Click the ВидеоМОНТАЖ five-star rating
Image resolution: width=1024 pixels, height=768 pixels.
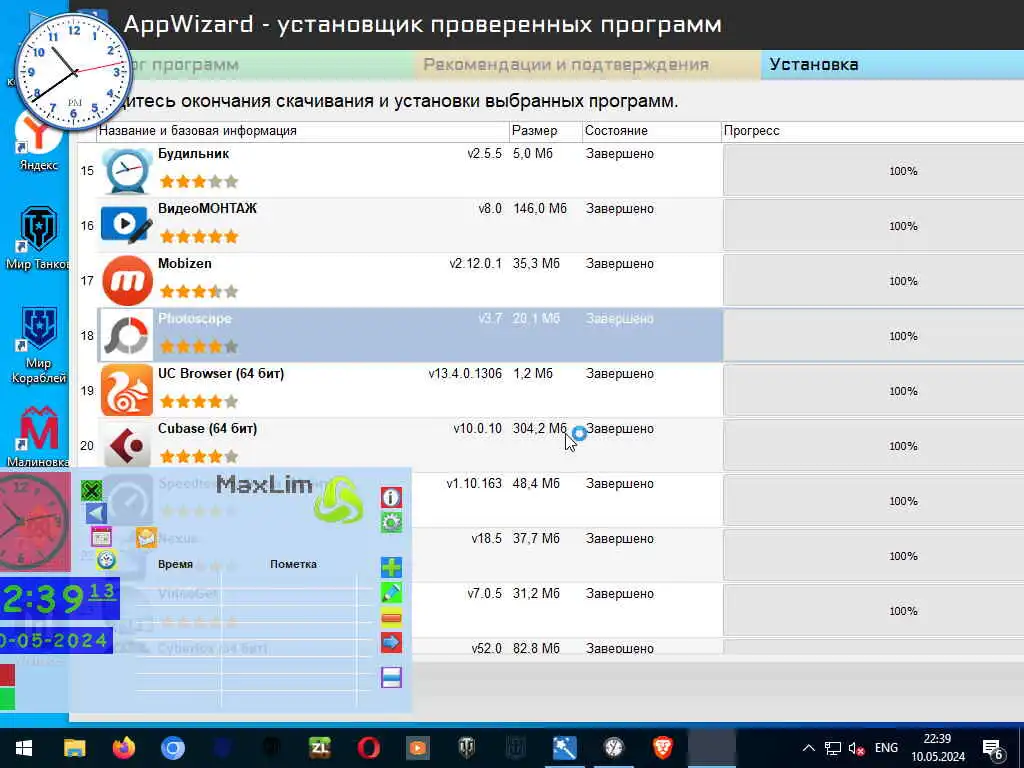(x=199, y=236)
